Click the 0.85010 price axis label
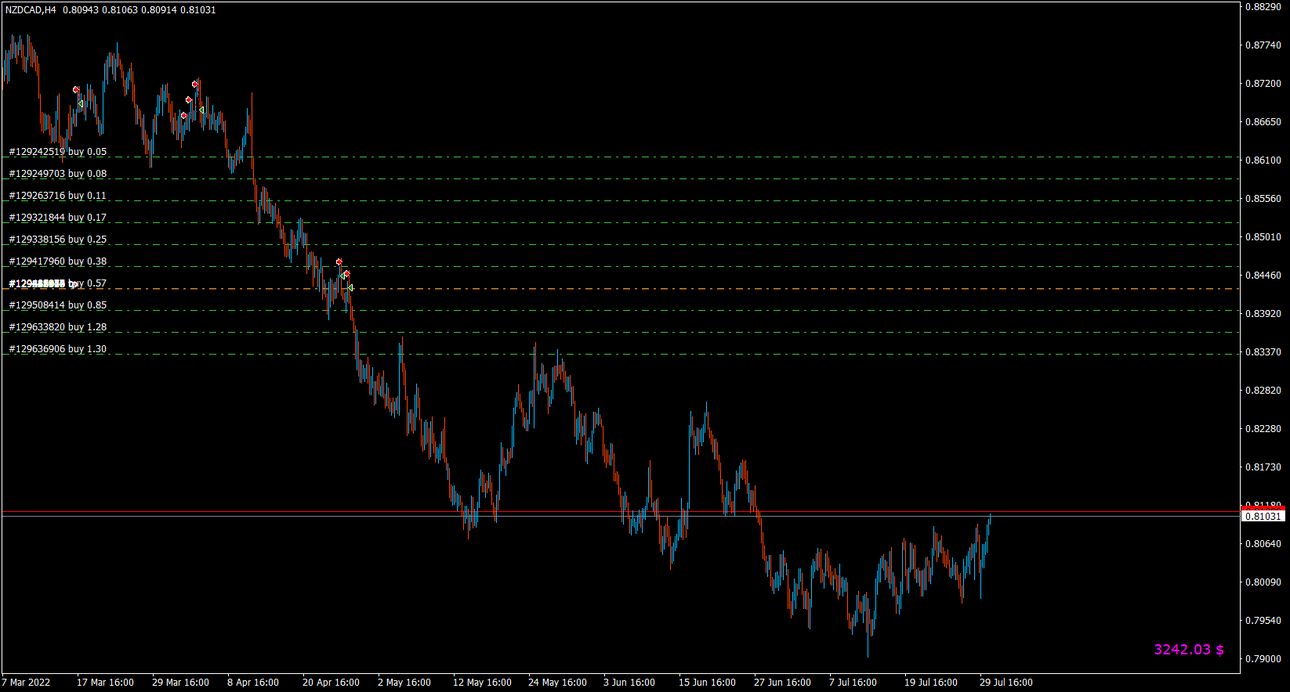The width and height of the screenshot is (1290, 692). [x=1262, y=237]
